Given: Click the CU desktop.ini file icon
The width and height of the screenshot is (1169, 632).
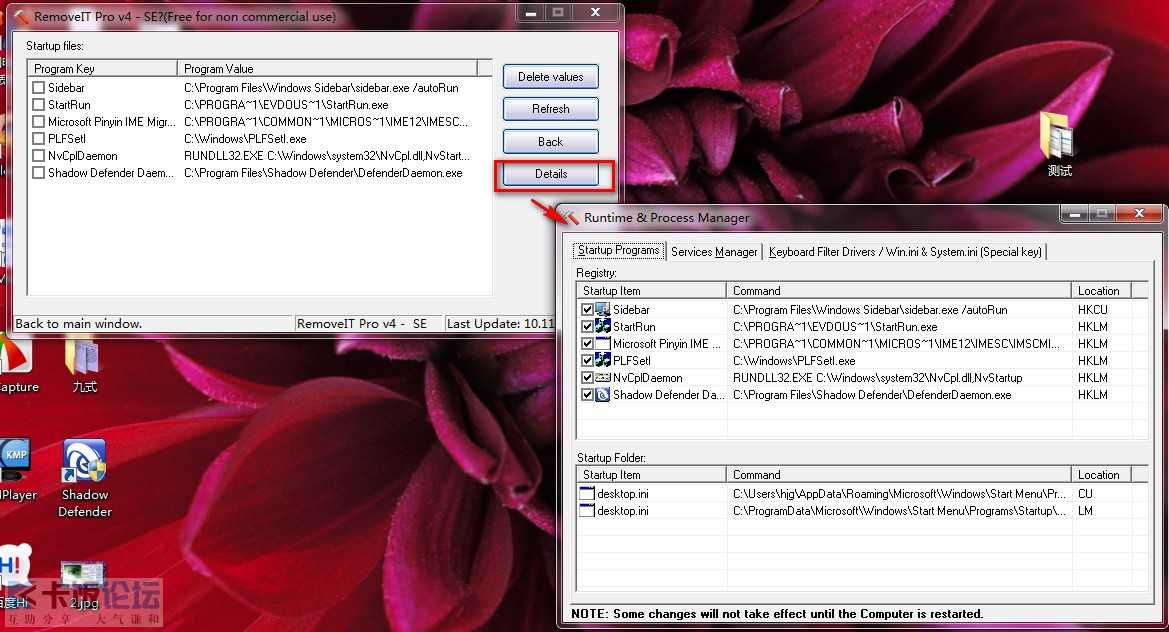Looking at the screenshot, I should [x=587, y=493].
